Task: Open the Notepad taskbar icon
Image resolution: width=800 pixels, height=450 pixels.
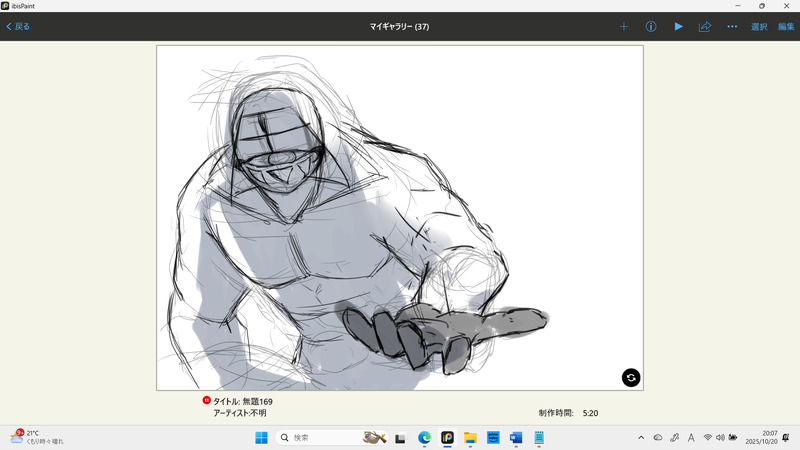Action: (539, 438)
